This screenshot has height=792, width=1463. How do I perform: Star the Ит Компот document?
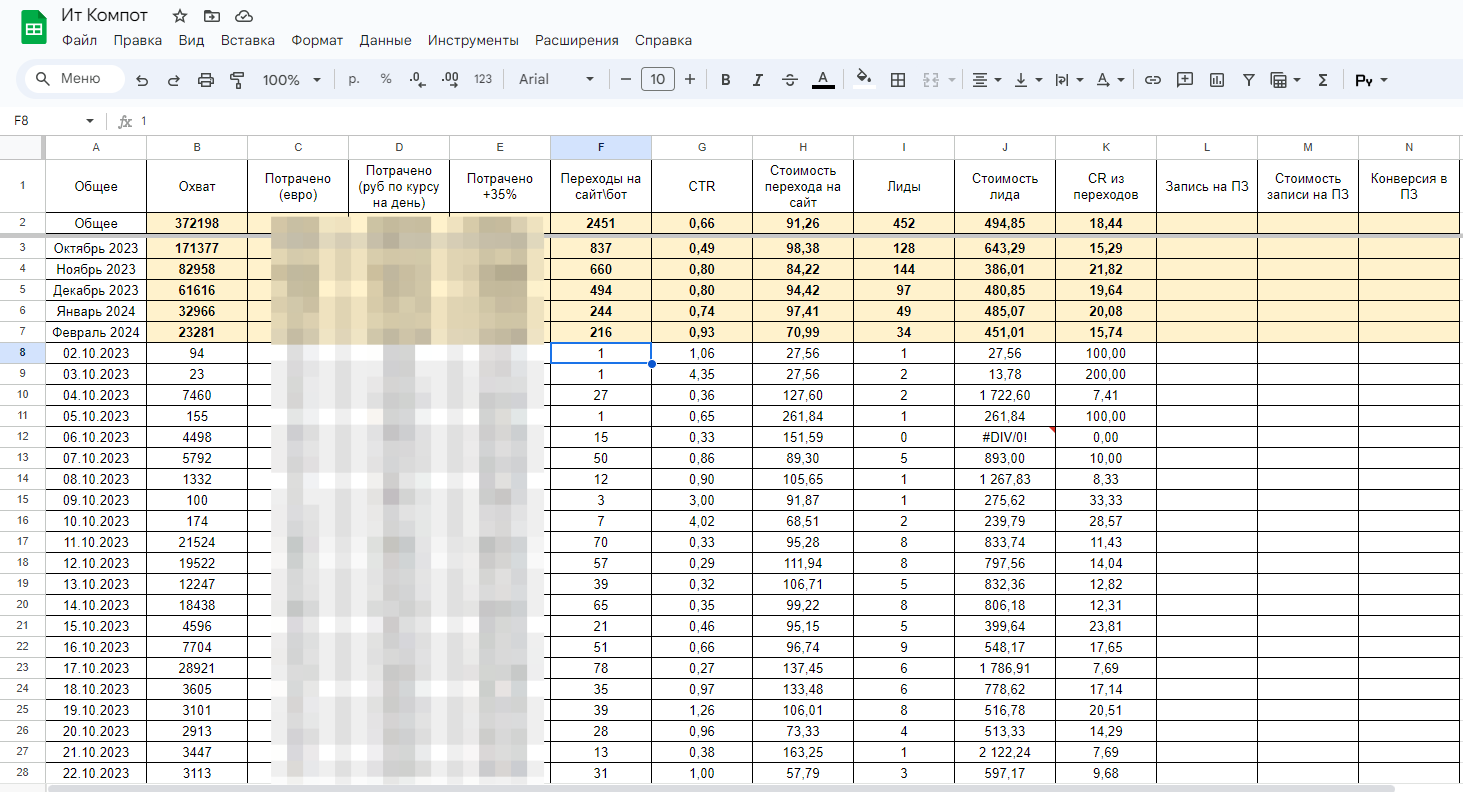[x=180, y=16]
